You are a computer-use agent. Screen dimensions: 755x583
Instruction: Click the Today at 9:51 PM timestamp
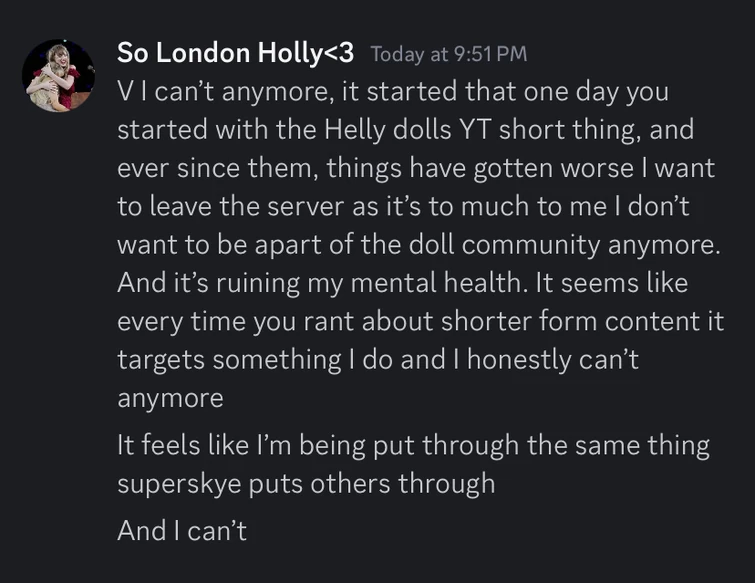point(448,54)
